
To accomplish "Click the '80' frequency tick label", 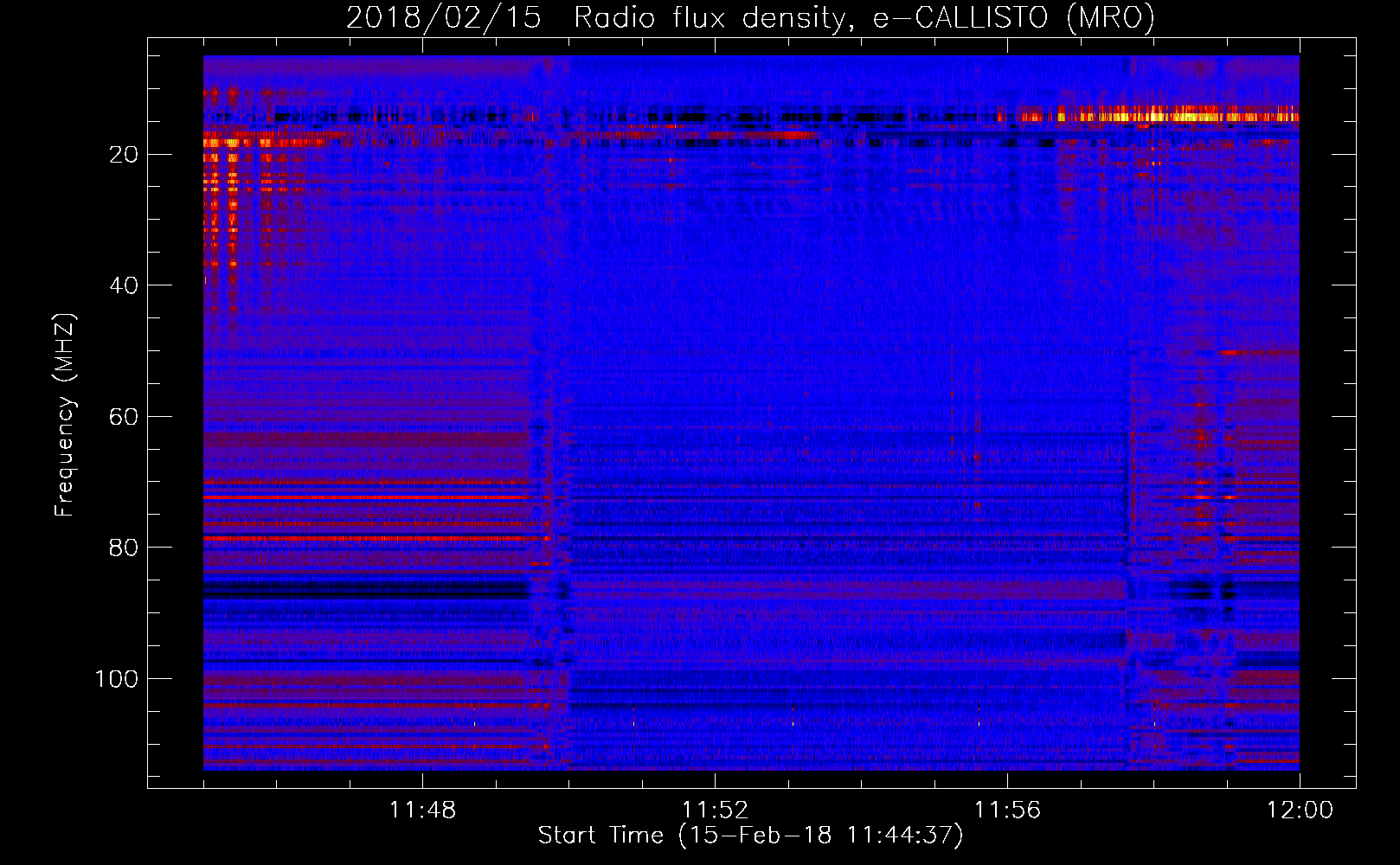I will coord(124,548).
